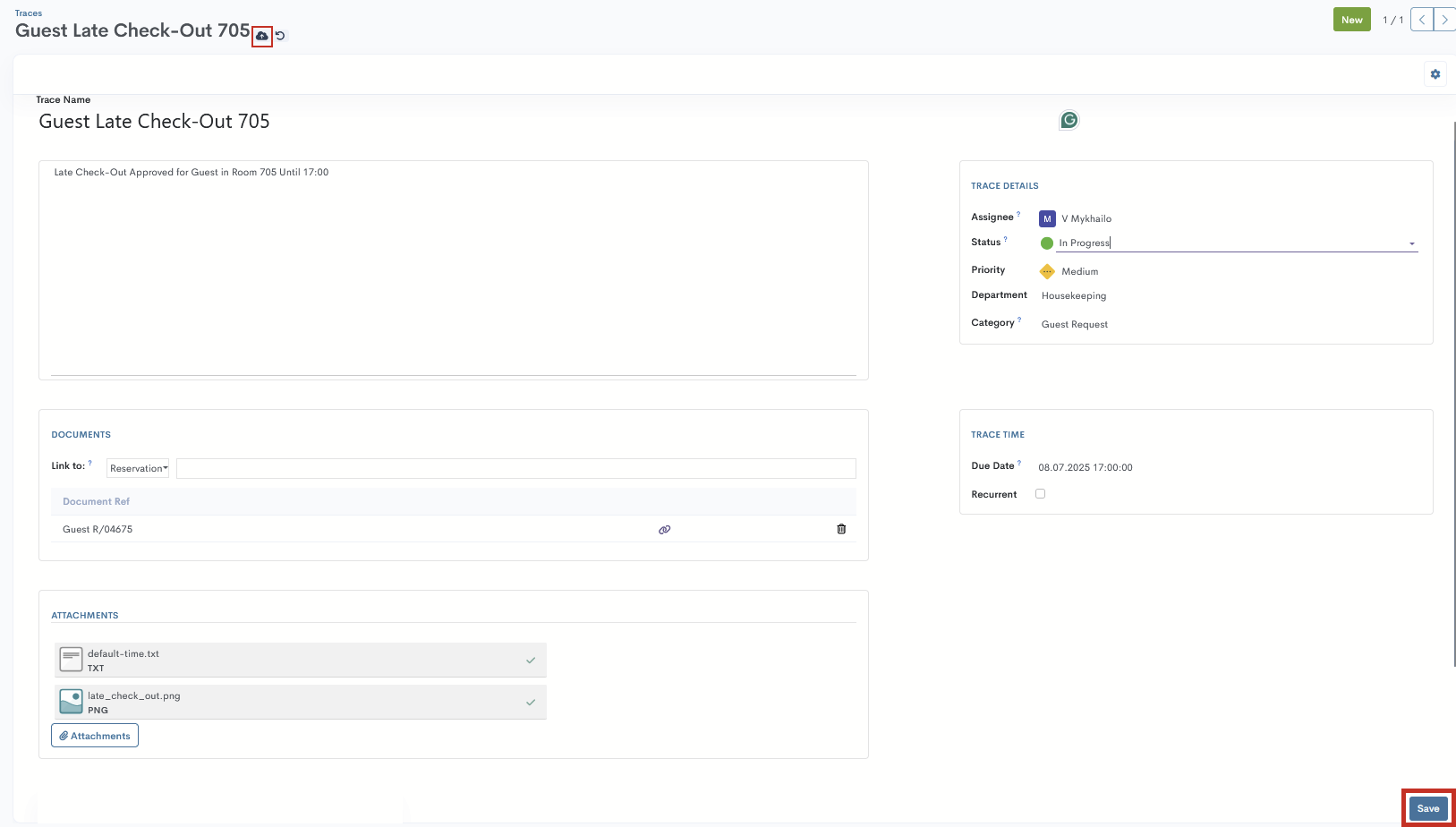
Task: Open linked document Guest R/04675 link icon
Action: 664,530
